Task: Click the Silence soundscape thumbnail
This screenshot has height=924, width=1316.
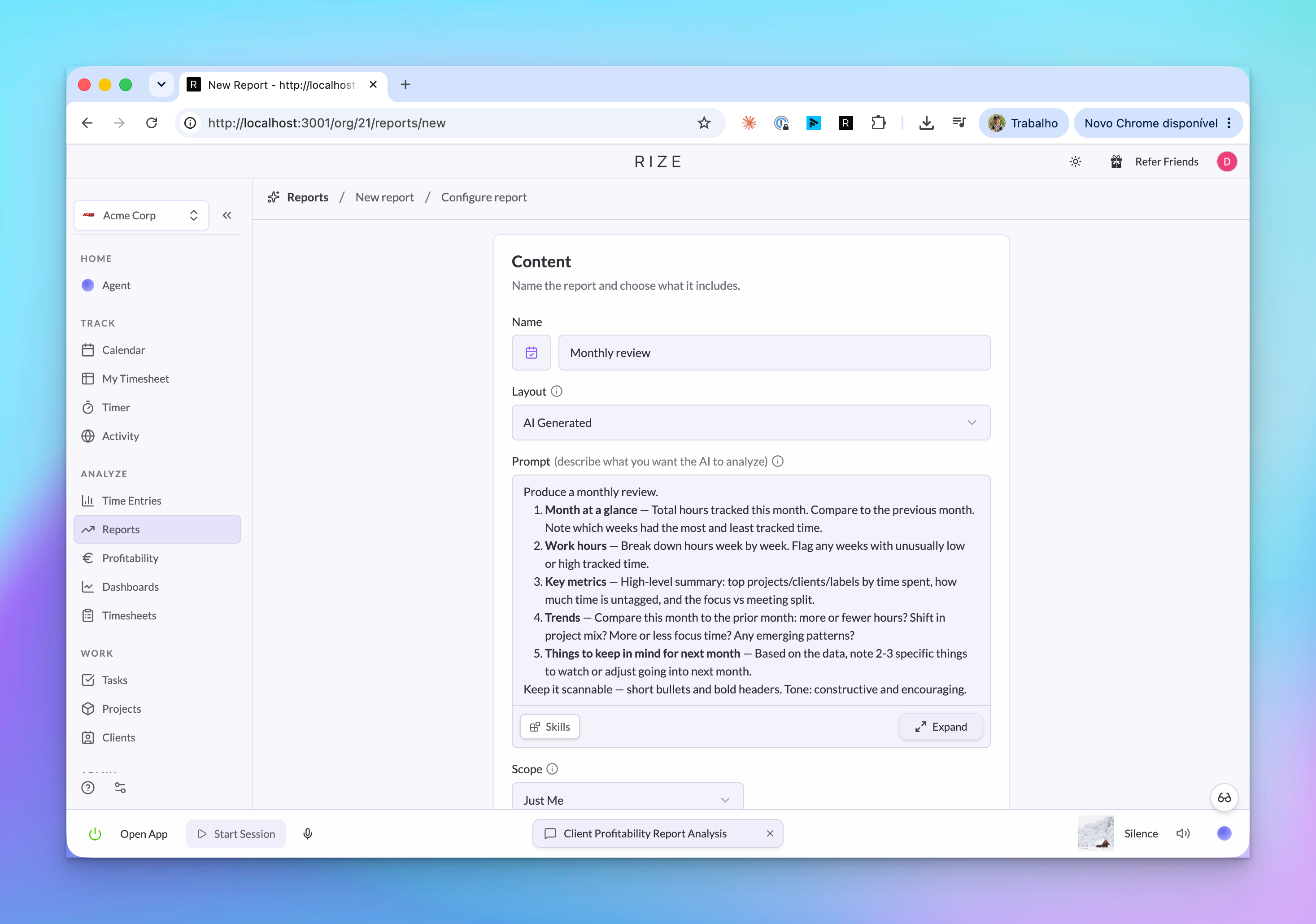Action: 1095,833
